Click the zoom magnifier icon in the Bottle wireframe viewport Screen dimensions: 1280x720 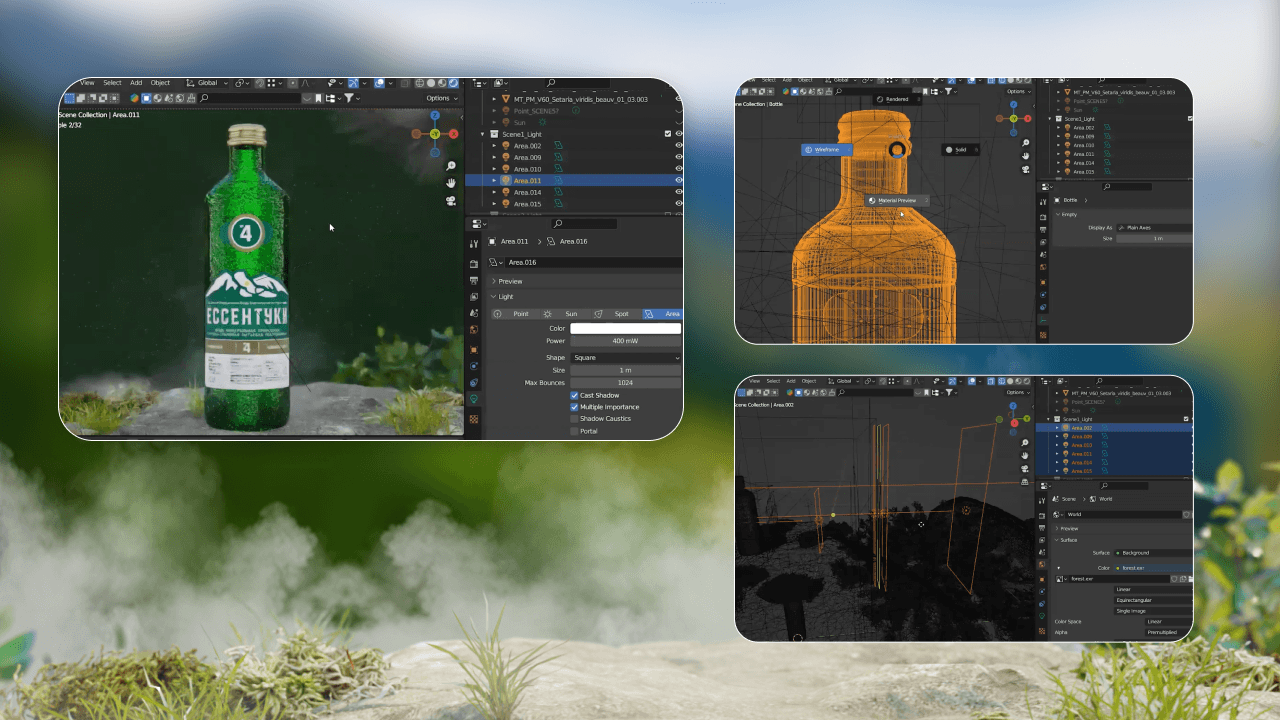pyautogui.click(x=1026, y=143)
